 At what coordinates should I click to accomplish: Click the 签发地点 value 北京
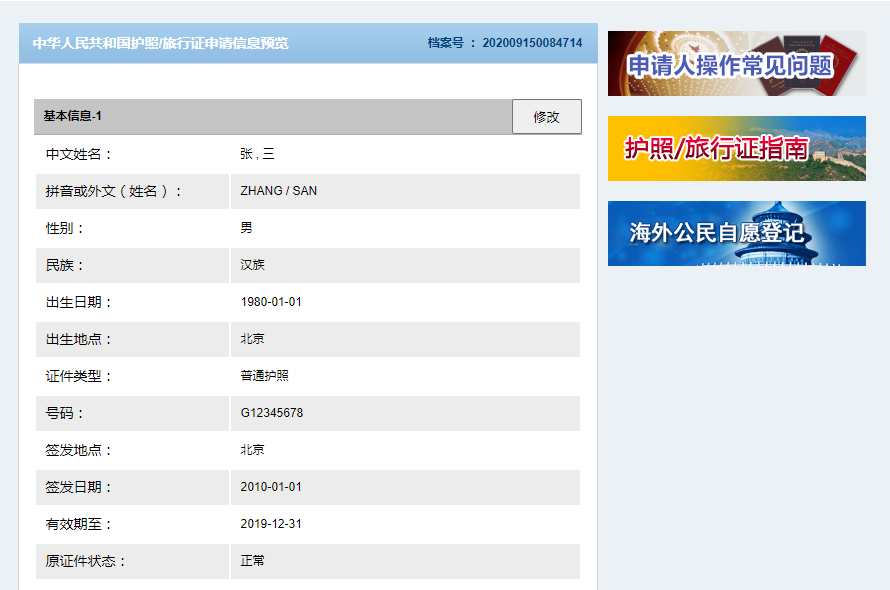pyautogui.click(x=253, y=450)
